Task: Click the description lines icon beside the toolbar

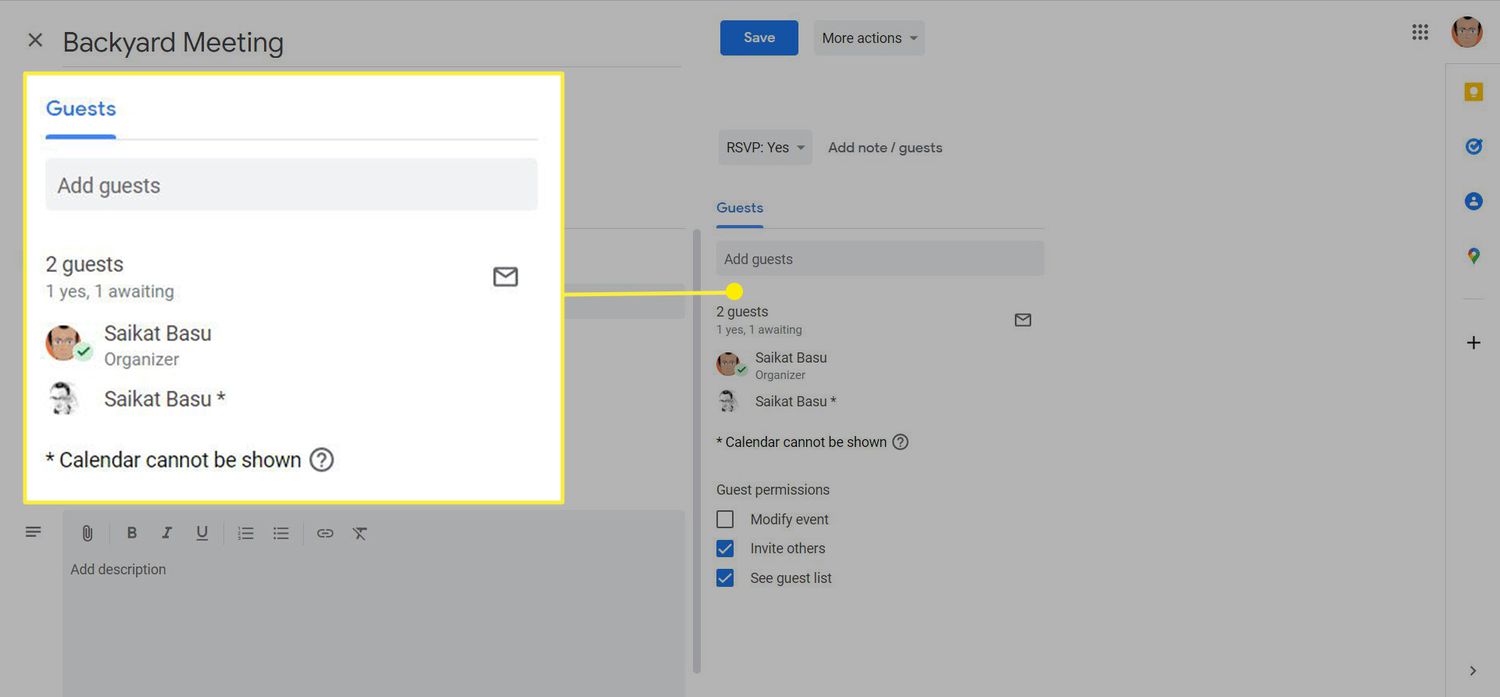Action: (x=34, y=532)
